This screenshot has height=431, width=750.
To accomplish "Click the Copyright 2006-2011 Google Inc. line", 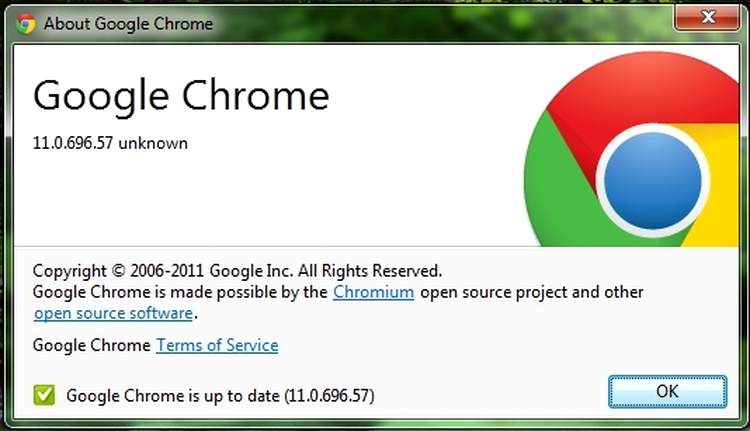I will tap(237, 271).
